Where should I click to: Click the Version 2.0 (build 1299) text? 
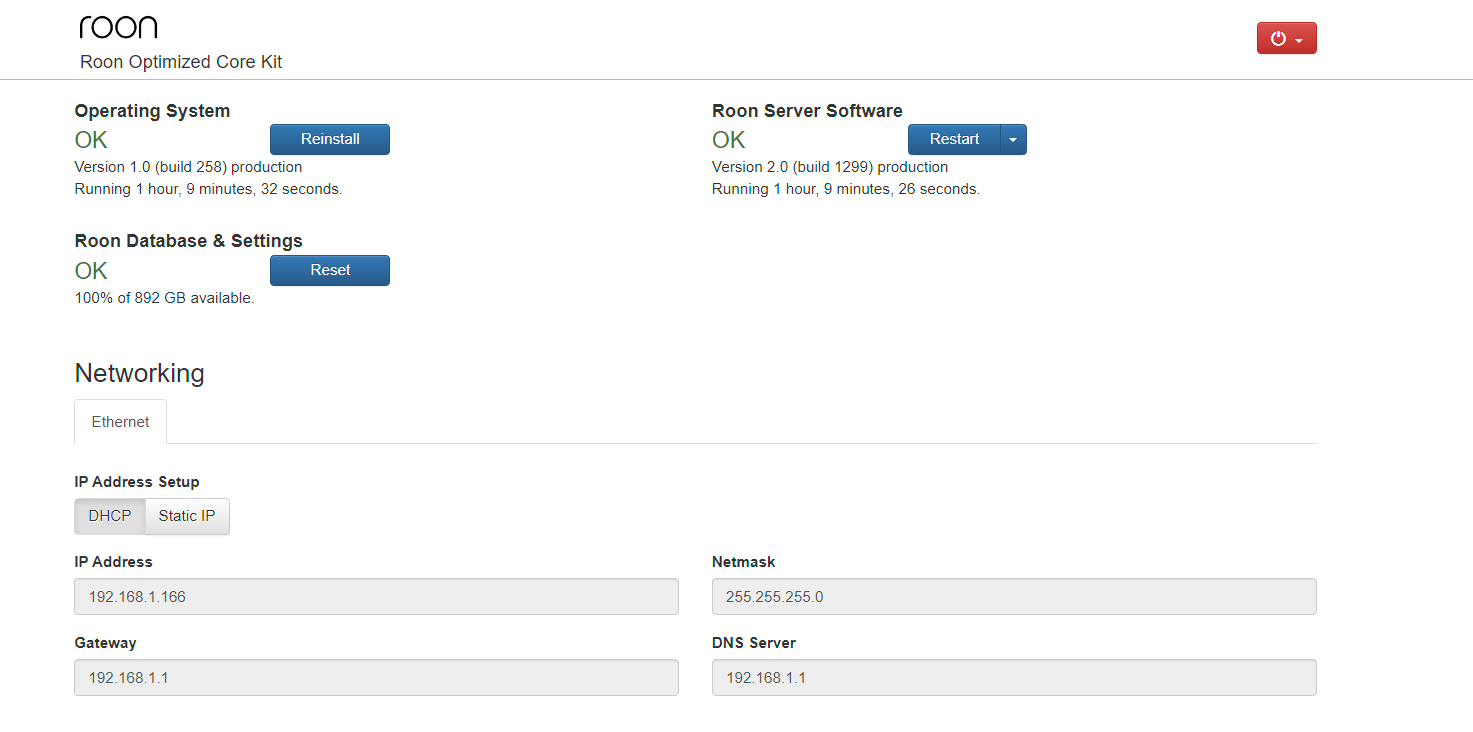[x=830, y=167]
